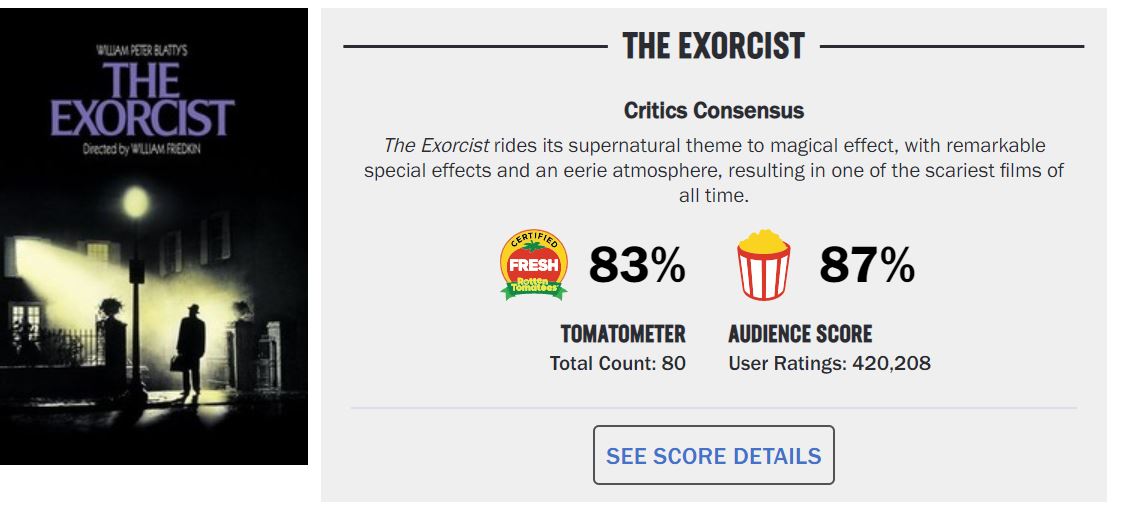Viewport: 1127px width, 528px height.
Task: Click the purple THE EXORCIST title on poster
Action: click(x=142, y=100)
